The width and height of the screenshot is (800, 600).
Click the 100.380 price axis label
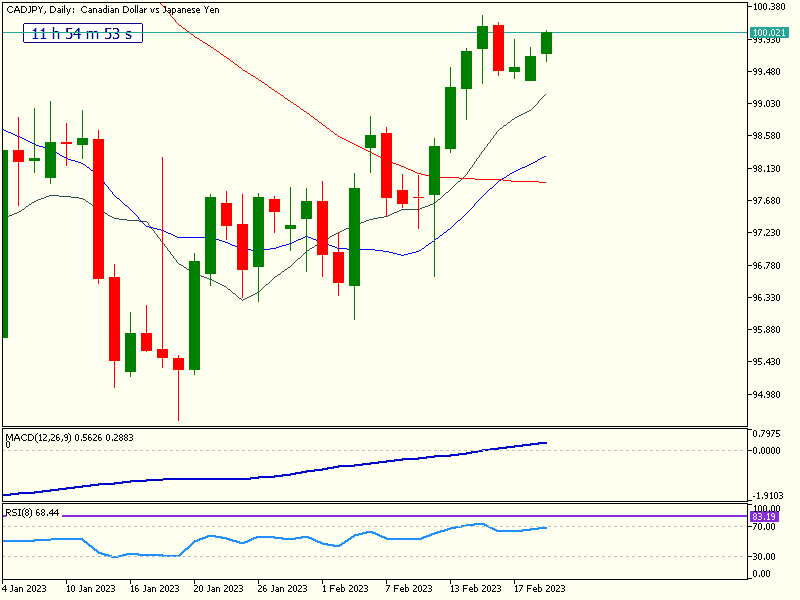(768, 7)
